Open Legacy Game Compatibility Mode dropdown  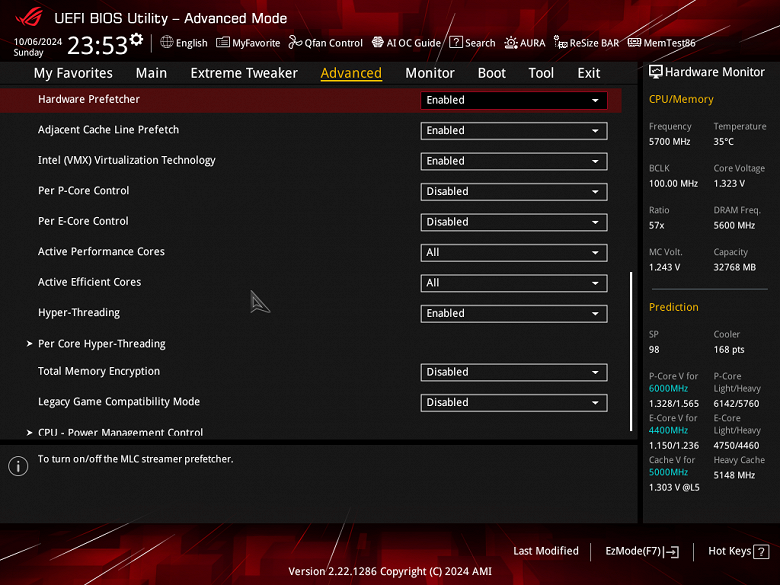514,403
